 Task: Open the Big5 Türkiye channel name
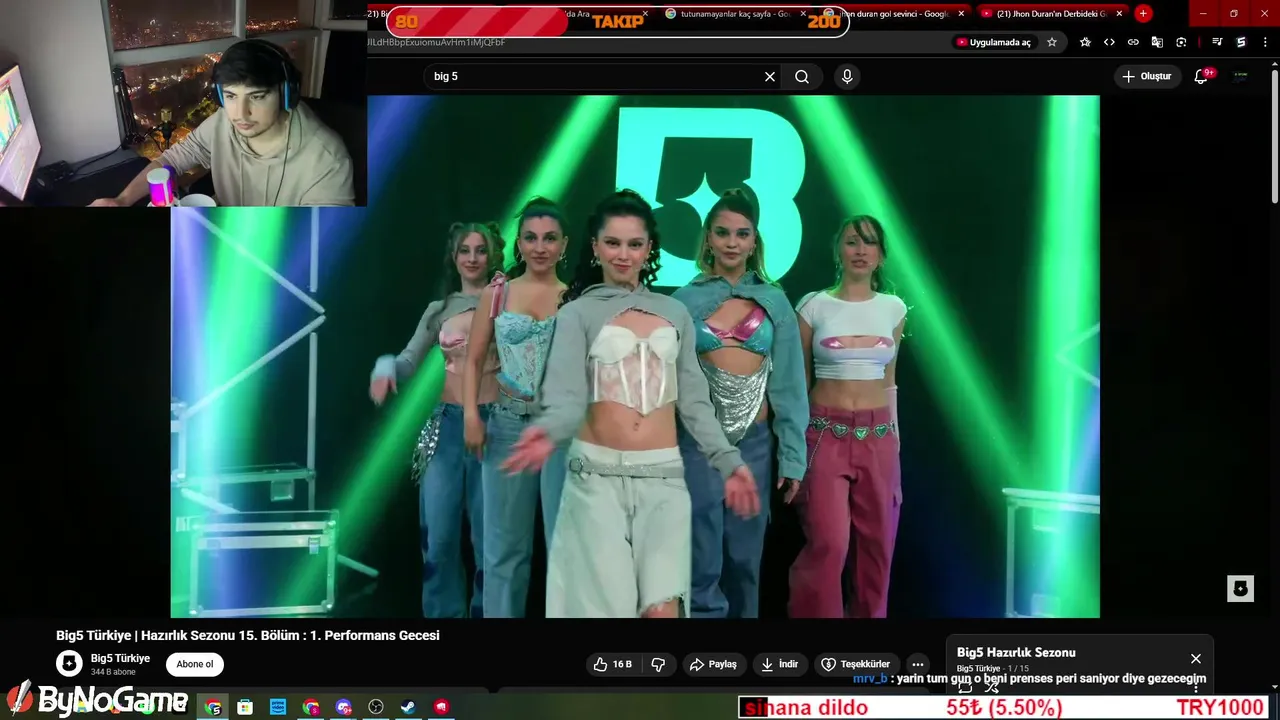(120, 658)
